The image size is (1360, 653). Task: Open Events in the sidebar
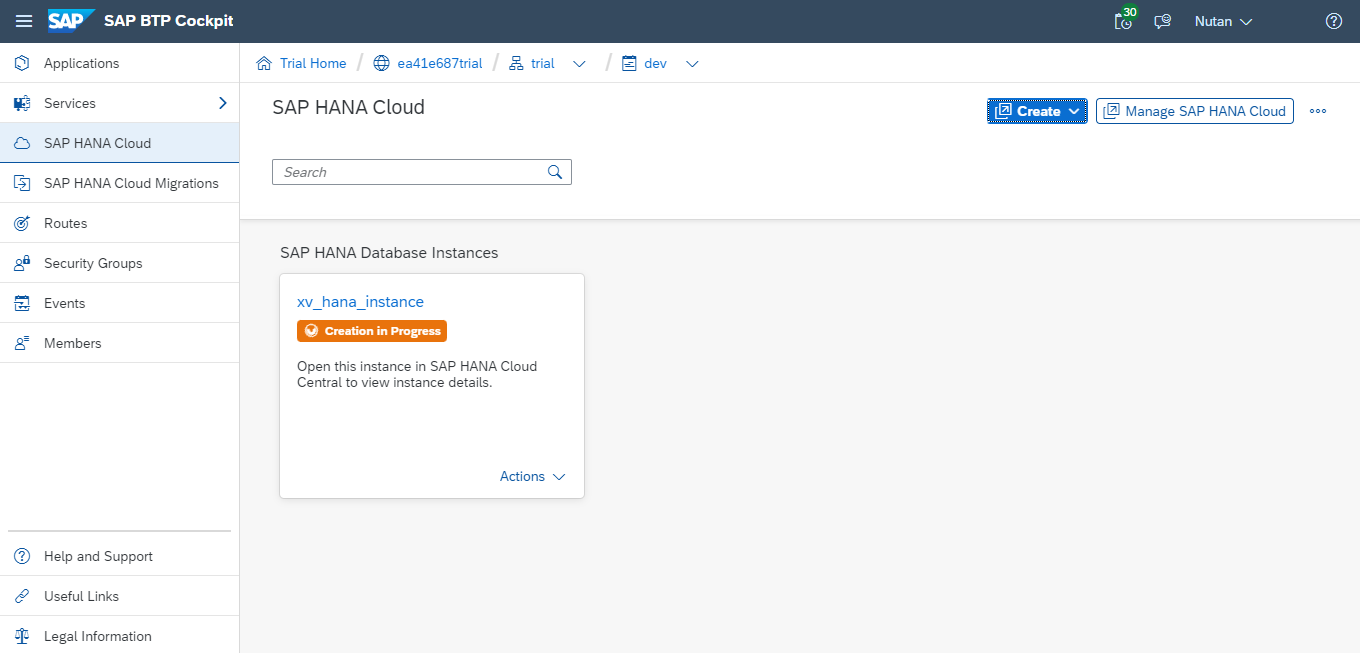point(120,303)
